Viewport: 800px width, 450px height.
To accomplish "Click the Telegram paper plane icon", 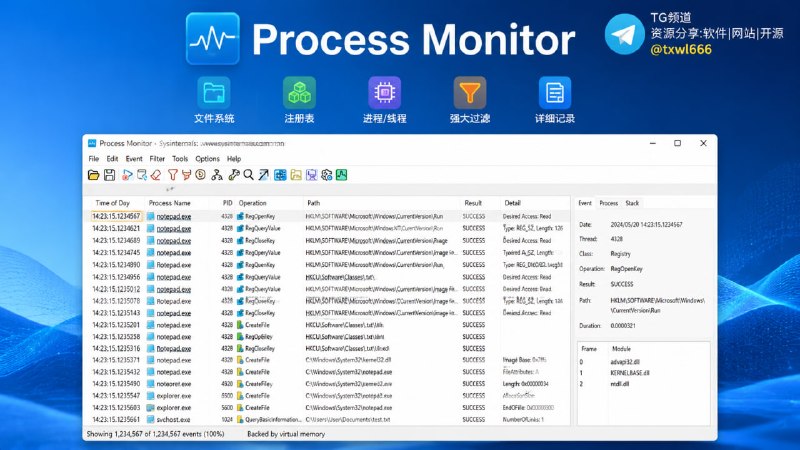I will tap(624, 34).
